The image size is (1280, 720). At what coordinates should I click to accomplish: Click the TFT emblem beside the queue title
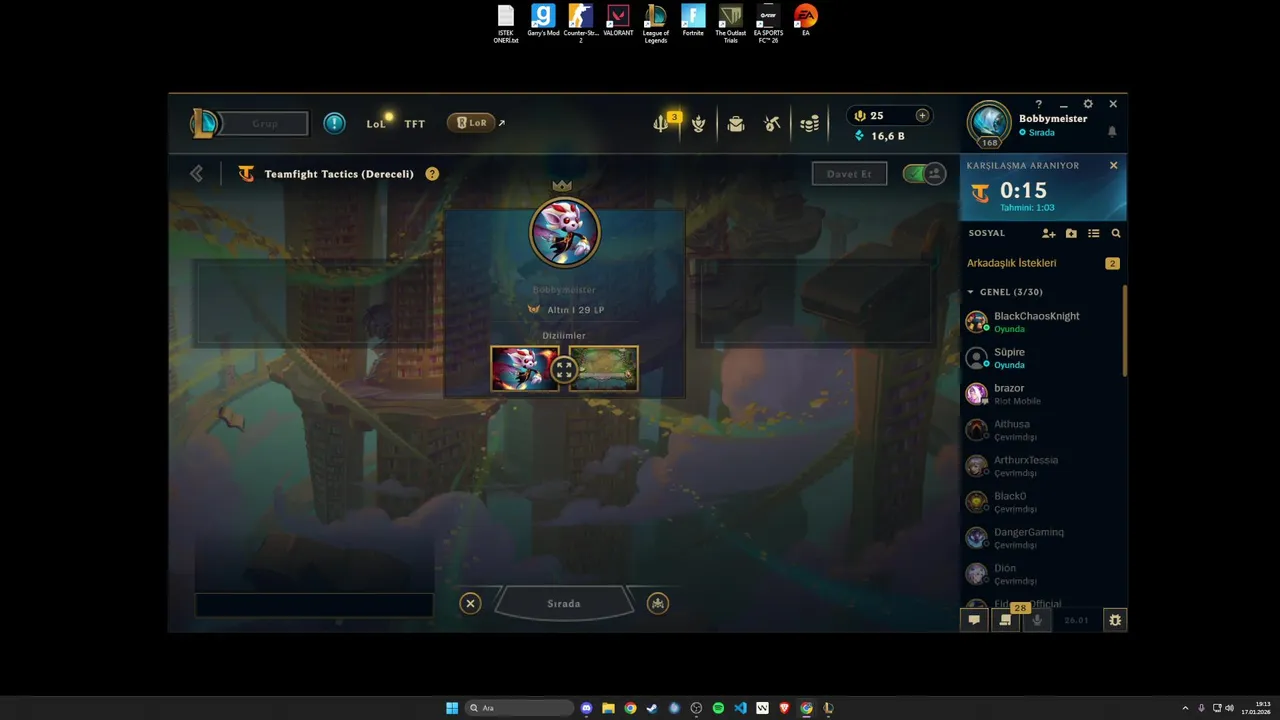[246, 174]
